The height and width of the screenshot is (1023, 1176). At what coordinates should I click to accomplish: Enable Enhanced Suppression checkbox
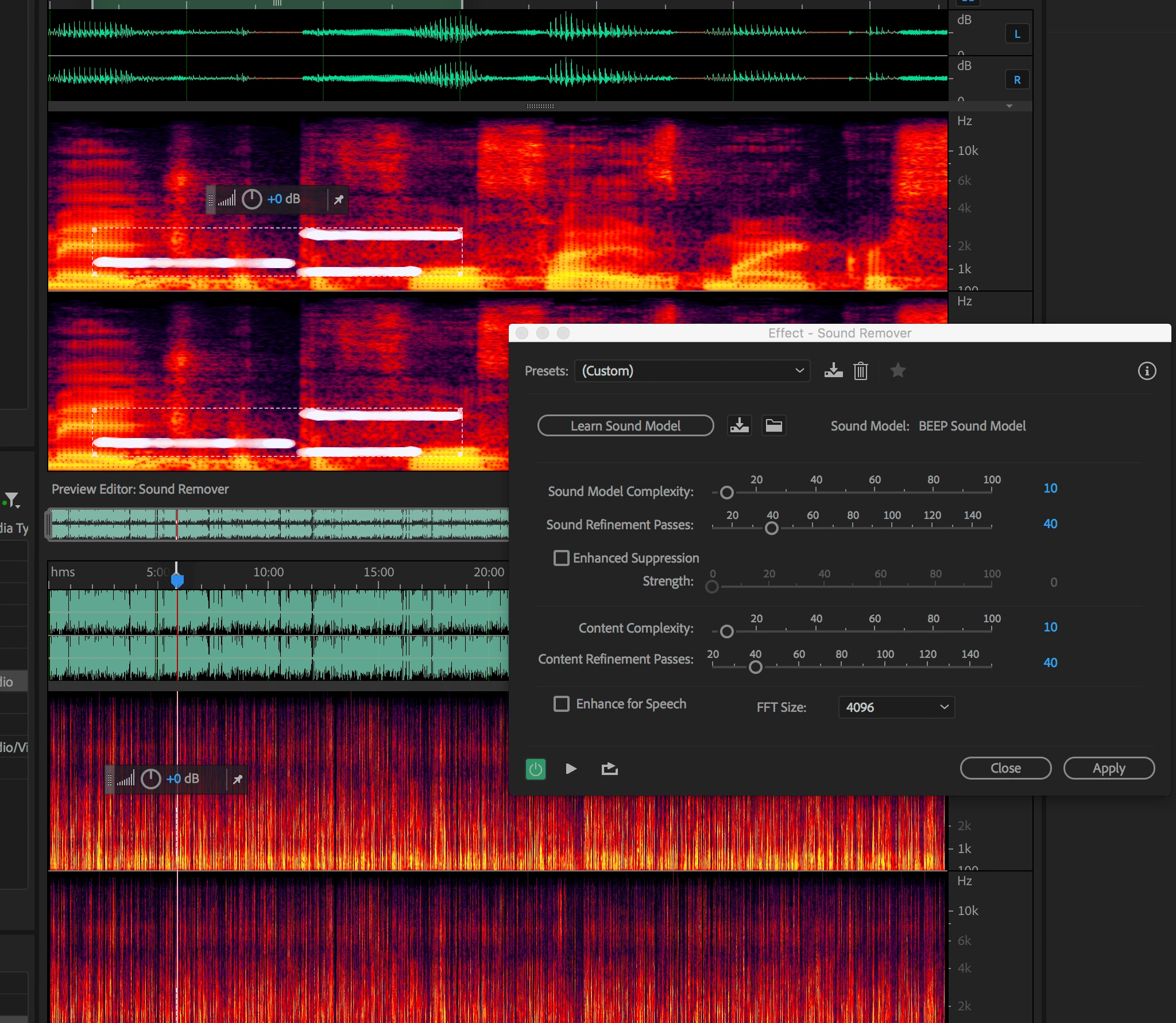coord(561,558)
